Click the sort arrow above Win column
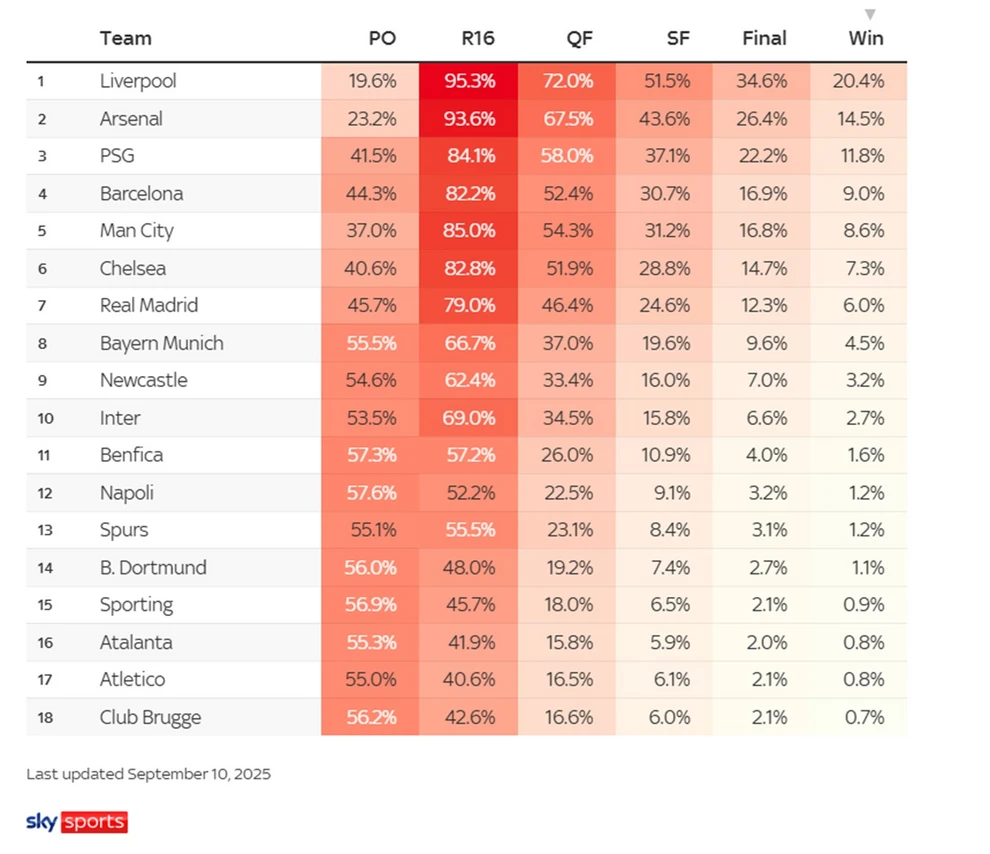The image size is (990, 854). point(870,14)
